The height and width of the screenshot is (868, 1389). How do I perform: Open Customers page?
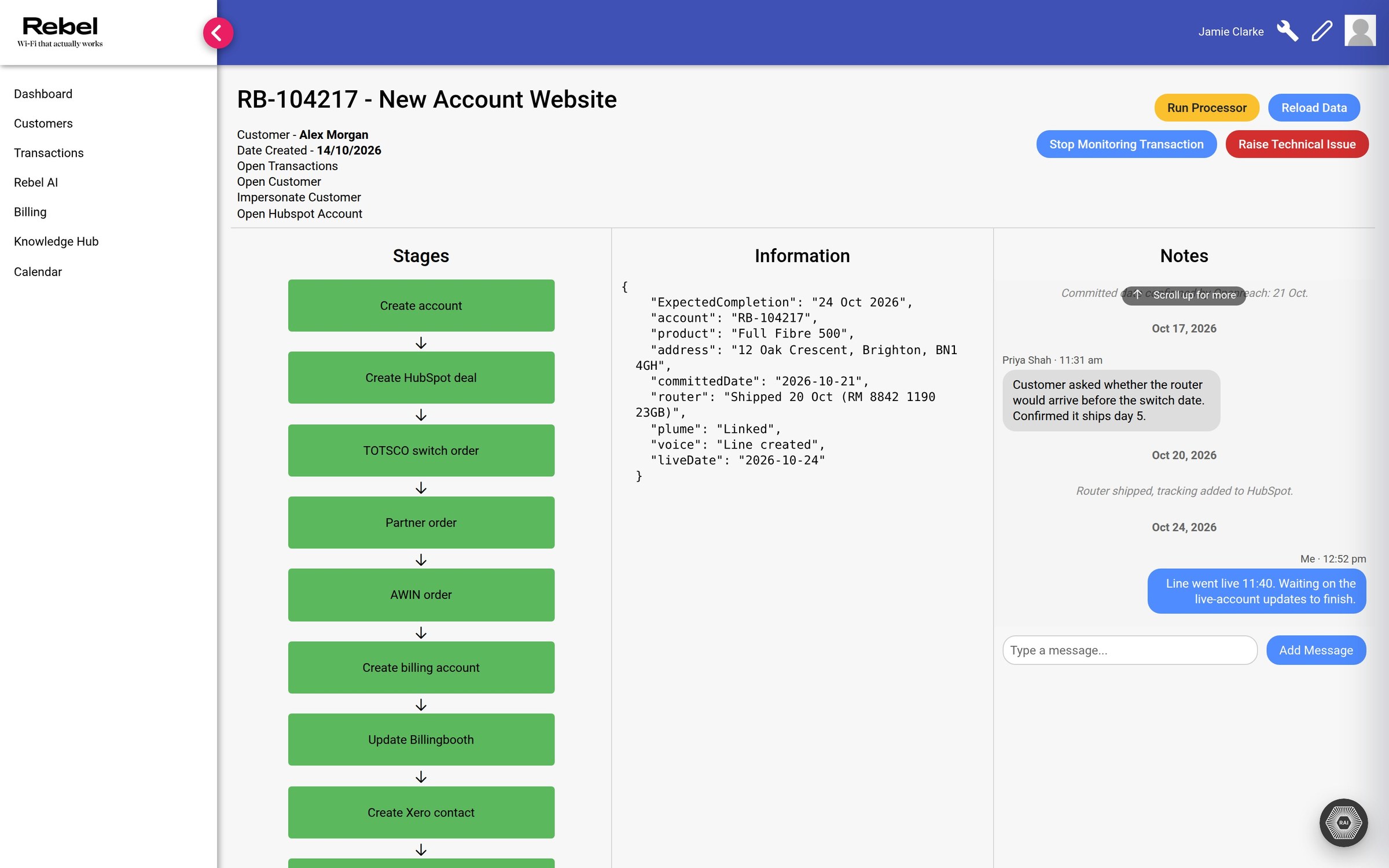click(43, 123)
